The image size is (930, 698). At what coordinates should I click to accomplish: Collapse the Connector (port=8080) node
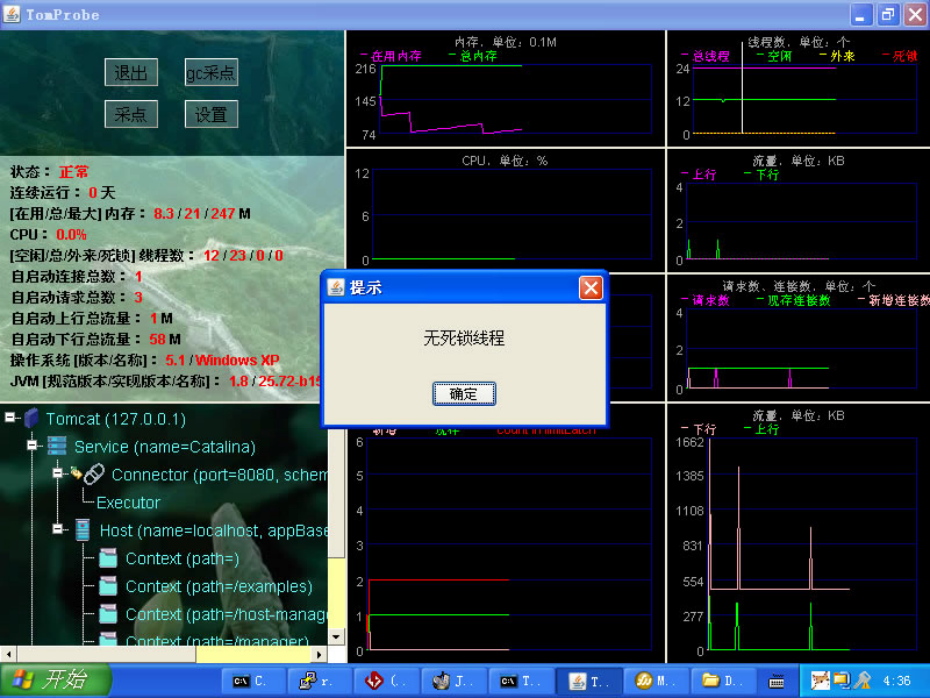click(x=57, y=473)
